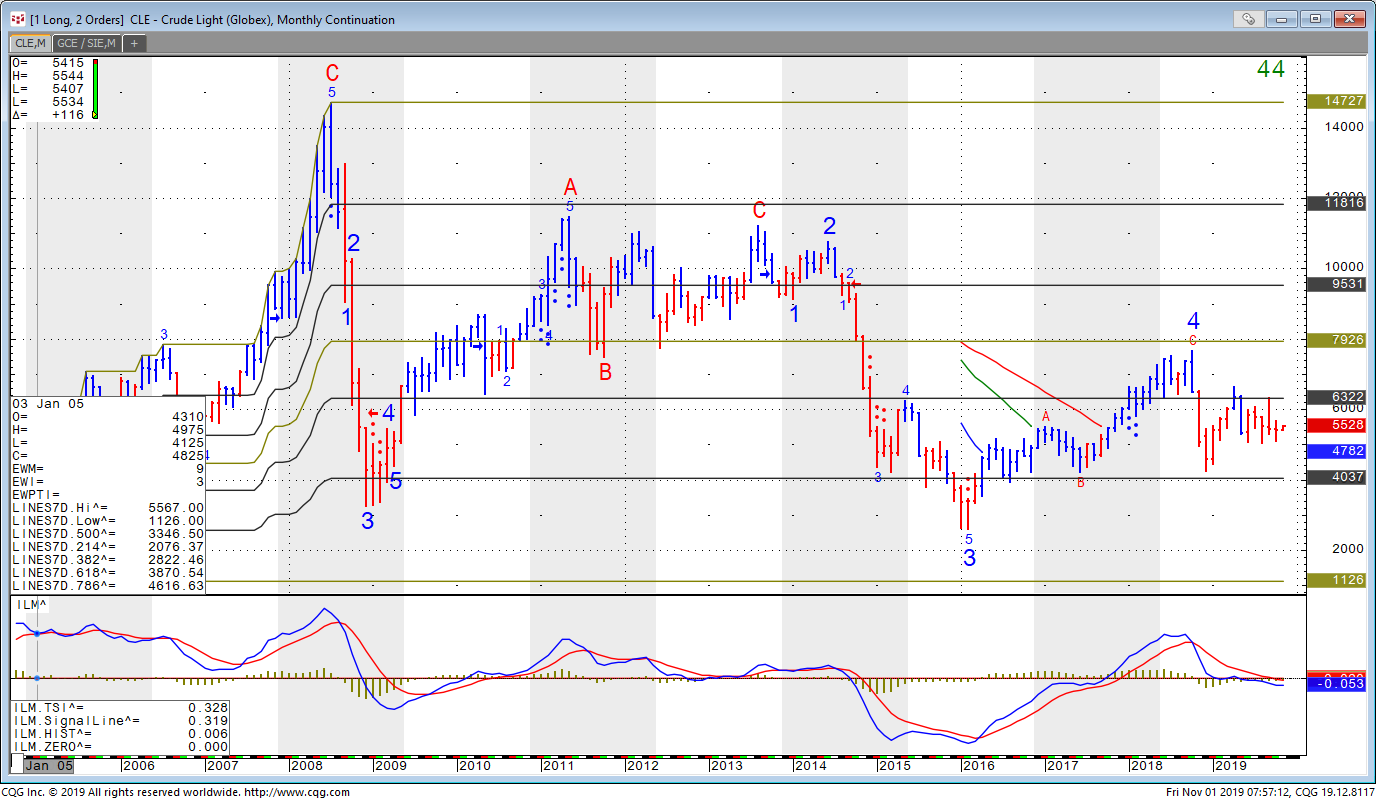Click the green bar-range indicator beside OHLC
The image size is (1376, 800).
[95, 88]
